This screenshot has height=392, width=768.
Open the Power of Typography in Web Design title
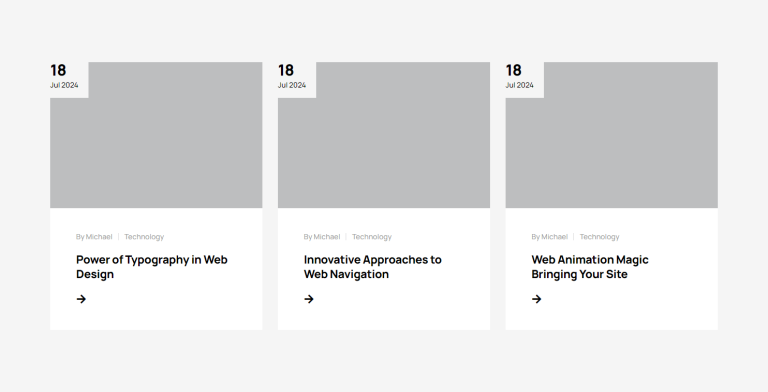click(152, 267)
